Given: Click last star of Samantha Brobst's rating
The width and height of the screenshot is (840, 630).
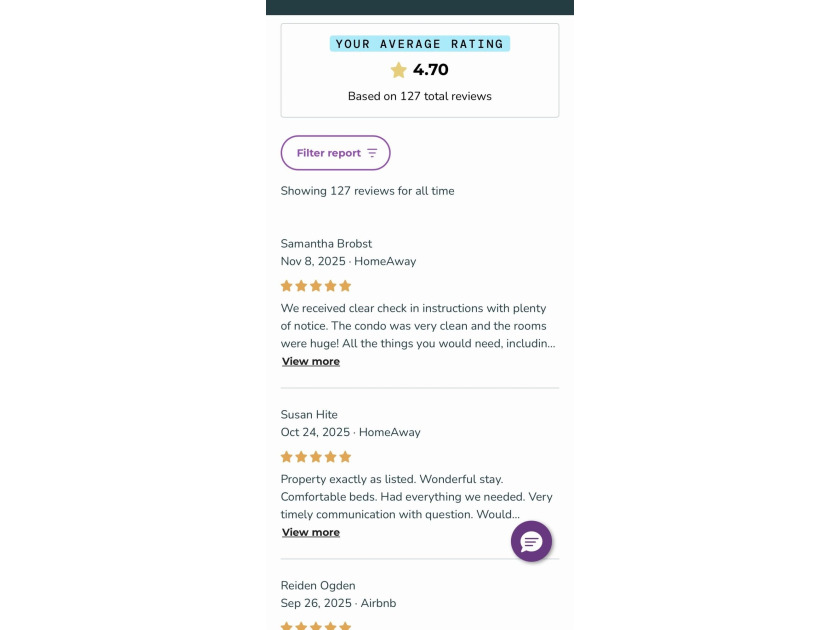Looking at the screenshot, I should tap(346, 286).
